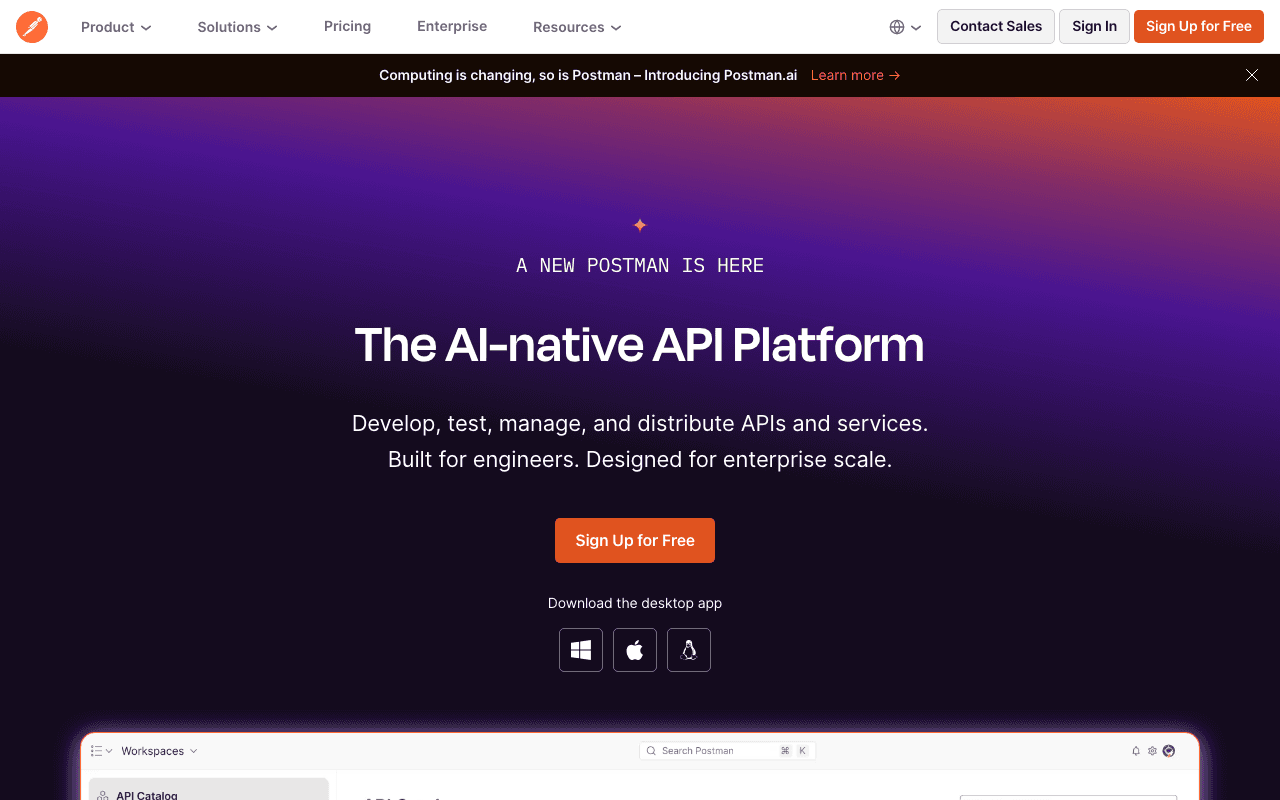Follow the Learn more banner link

pyautogui.click(x=856, y=75)
